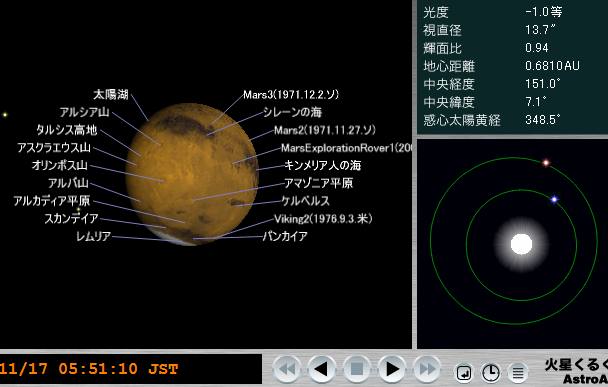Click the アスクラエウス山 label
Image resolution: width=608 pixels, height=387 pixels.
pos(54,148)
